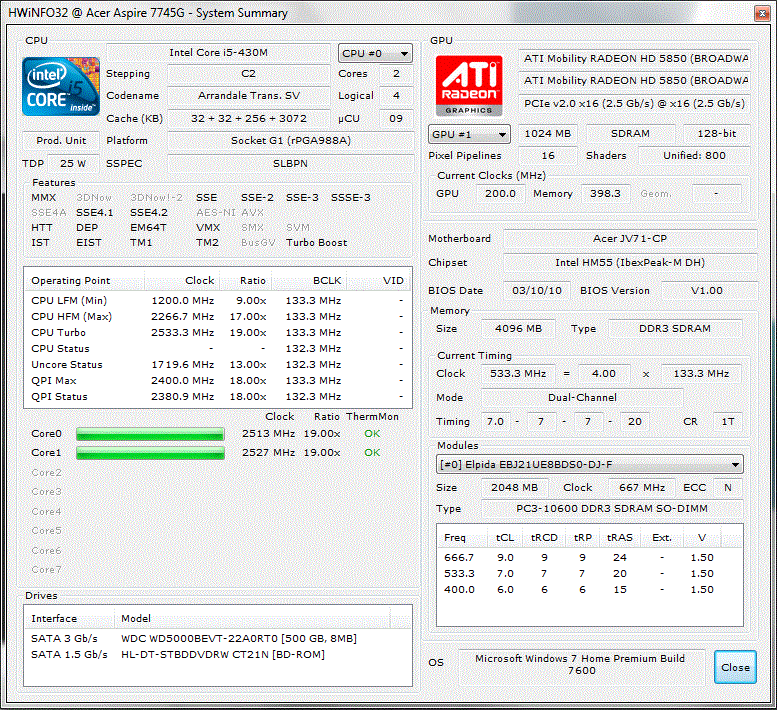Select the QPI Status row
The image size is (777, 710).
pos(218,396)
